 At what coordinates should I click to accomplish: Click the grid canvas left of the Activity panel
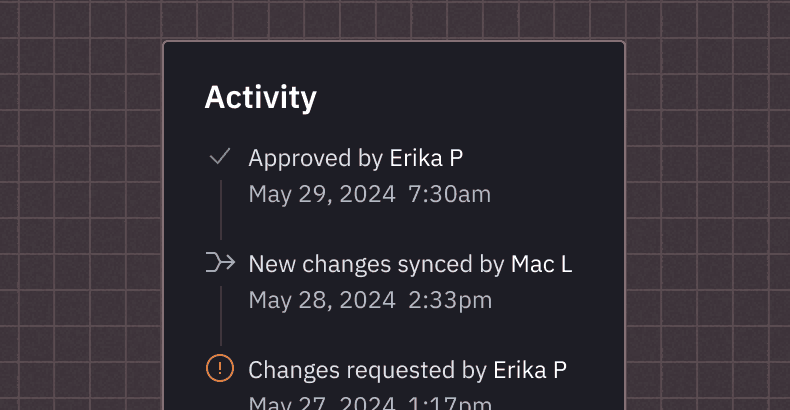[x=80, y=220]
